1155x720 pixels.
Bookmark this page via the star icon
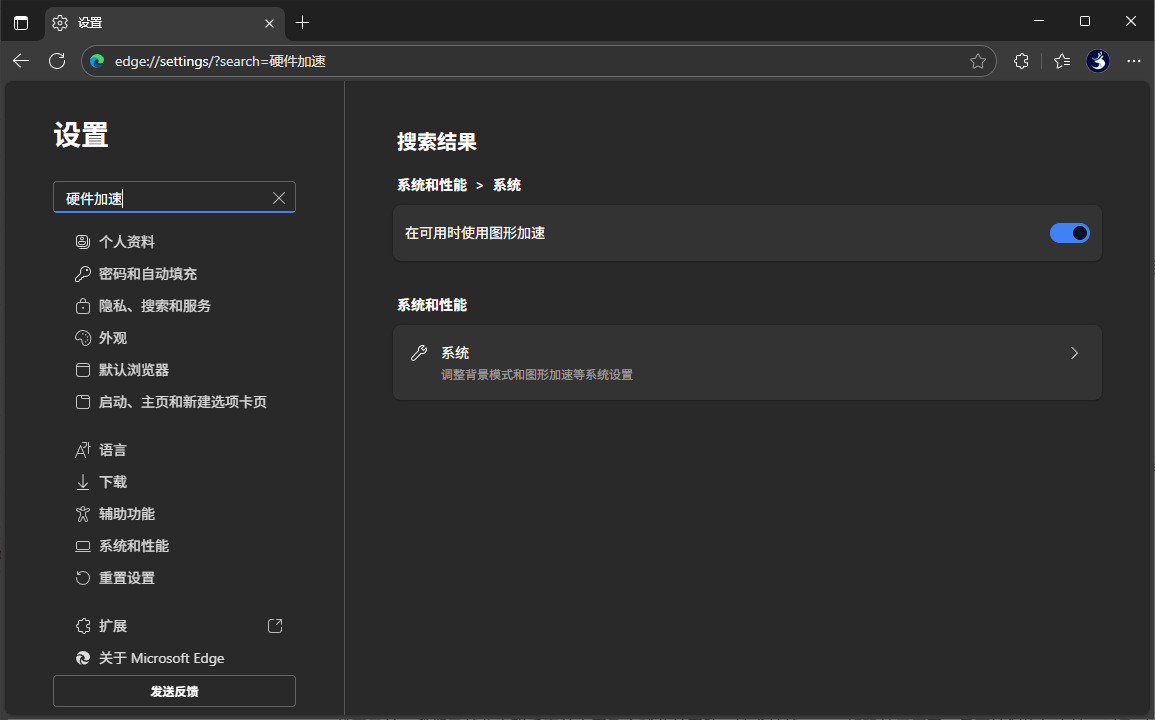978,61
